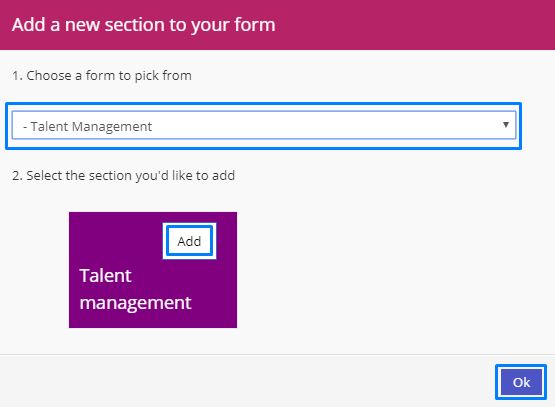Click the step 2 number label
The height and width of the screenshot is (407, 555).
(18, 176)
